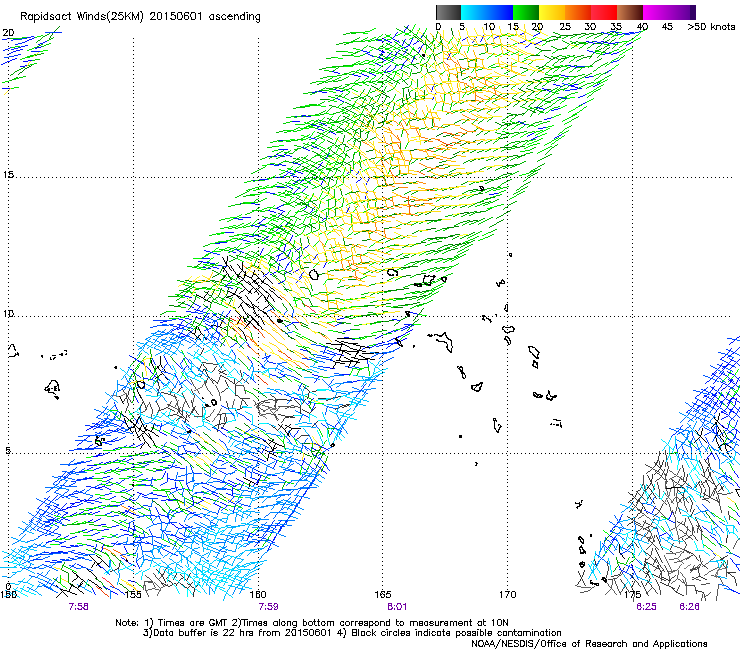Click the blue 5-15 knots legend gradient
The image size is (740, 650).
pyautogui.click(x=487, y=12)
